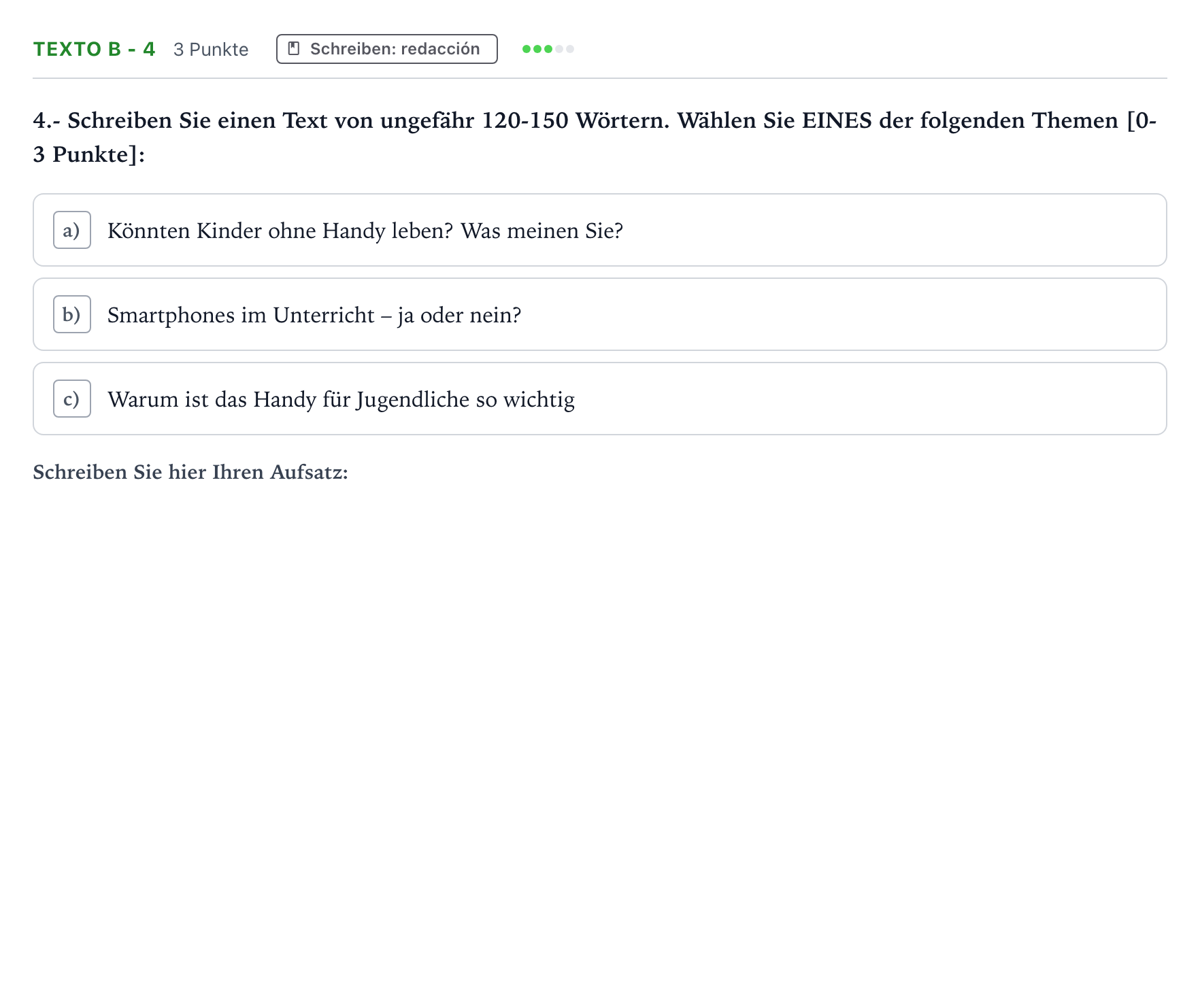Click the 'TEXTO B - 4' heading
This screenshot has width=1200, height=1008.
[95, 49]
